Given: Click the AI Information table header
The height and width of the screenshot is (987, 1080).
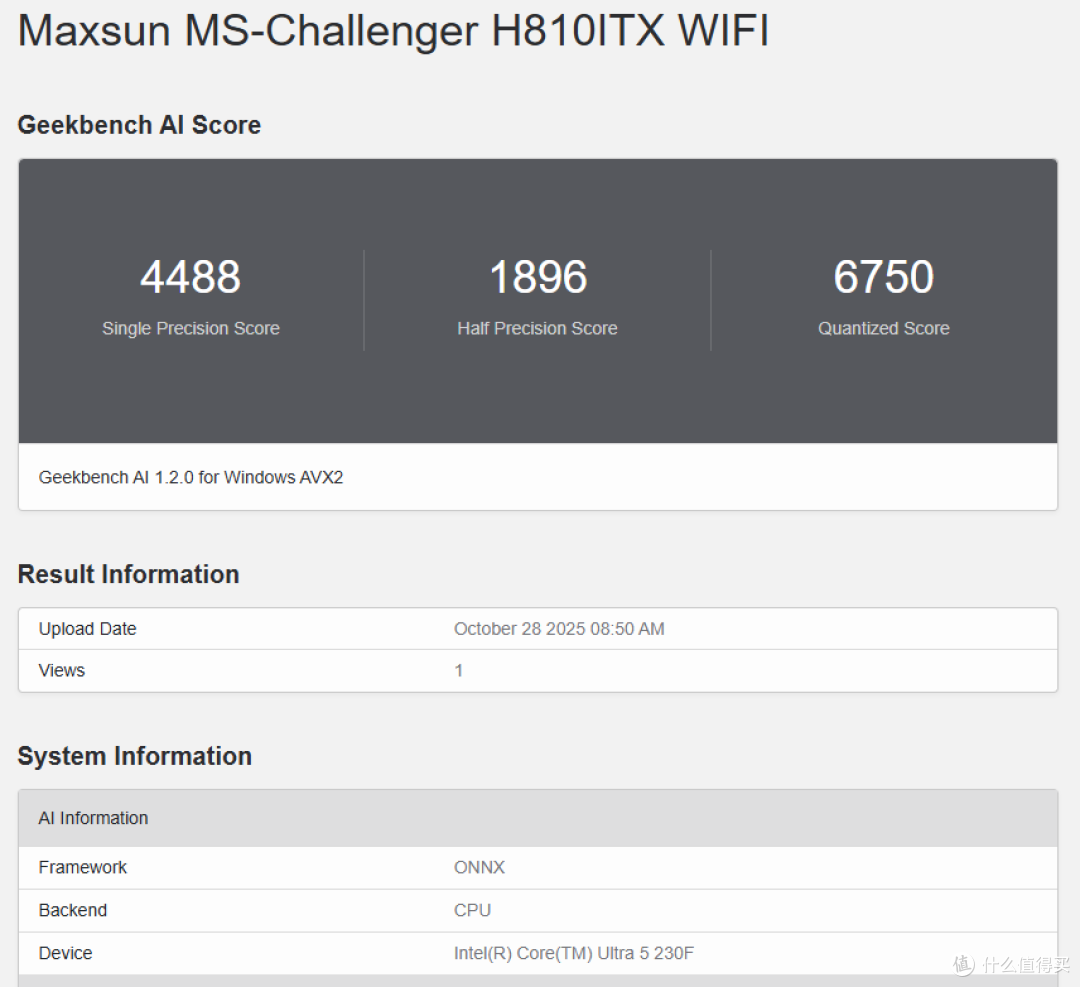Looking at the screenshot, I should (x=538, y=818).
